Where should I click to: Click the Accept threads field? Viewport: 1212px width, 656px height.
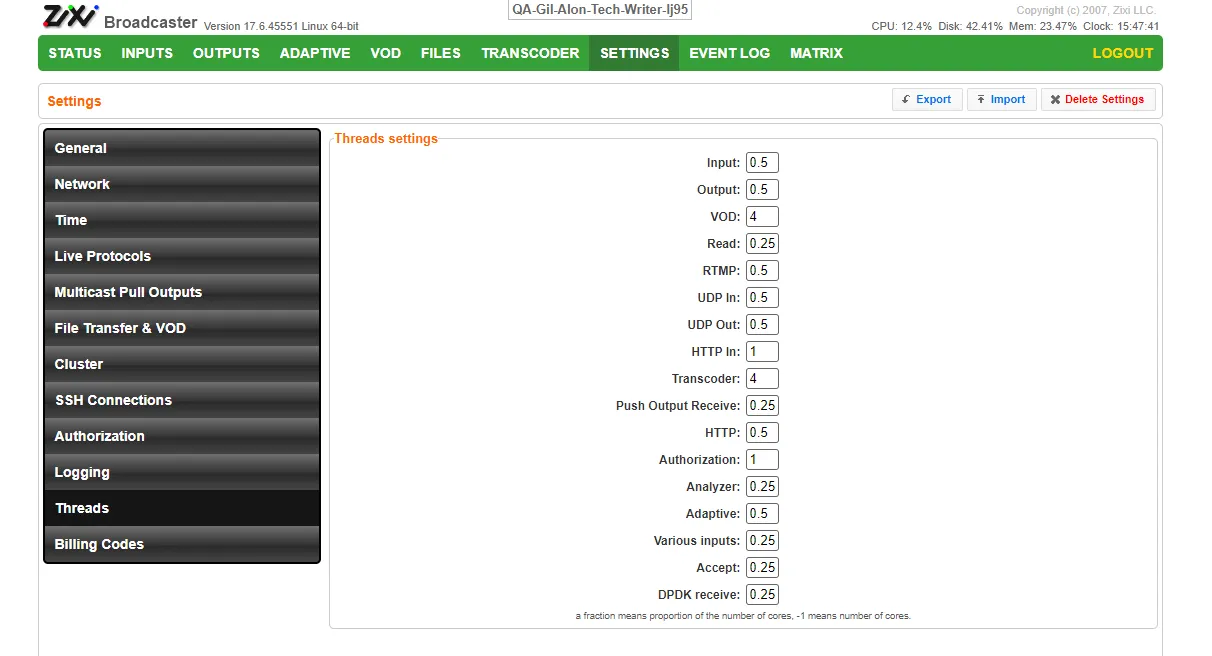pos(762,568)
